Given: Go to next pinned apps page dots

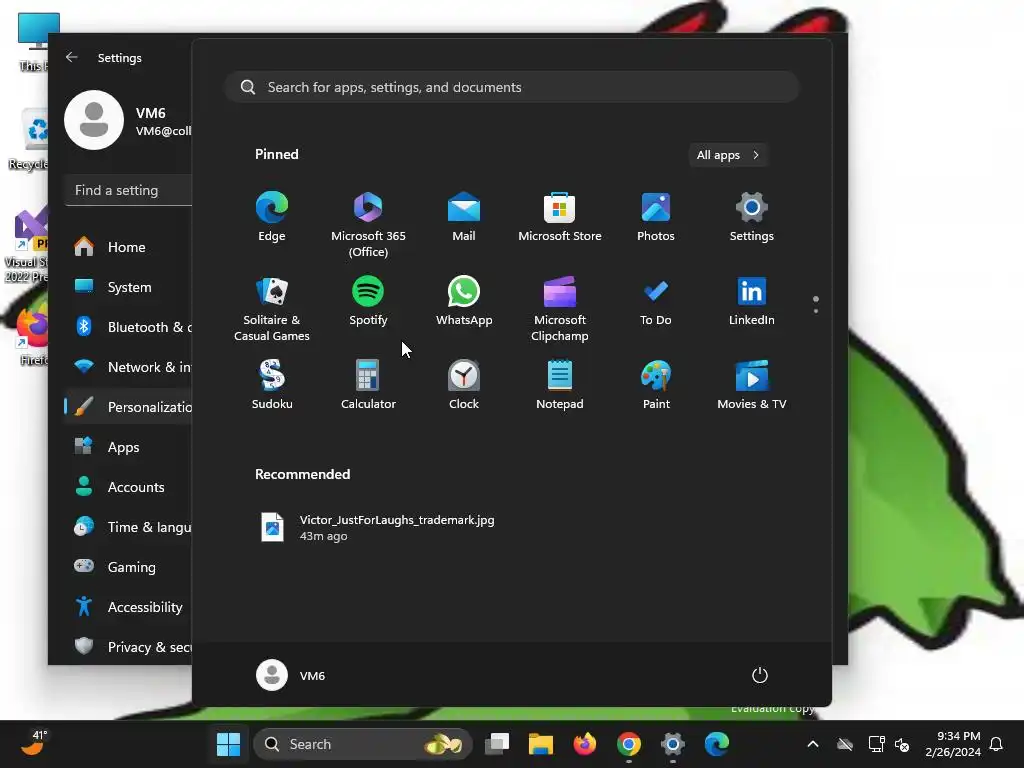Looking at the screenshot, I should click(816, 305).
